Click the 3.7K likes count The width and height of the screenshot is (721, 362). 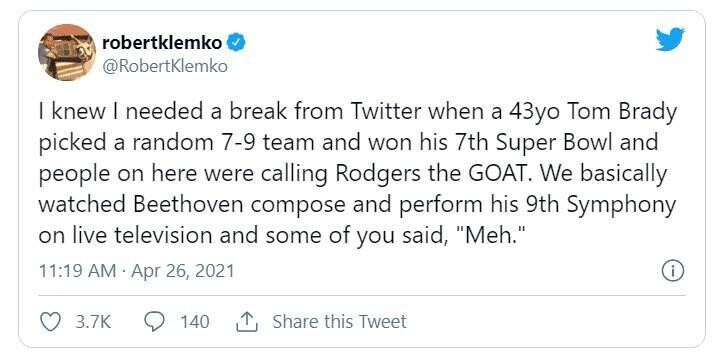click(93, 322)
